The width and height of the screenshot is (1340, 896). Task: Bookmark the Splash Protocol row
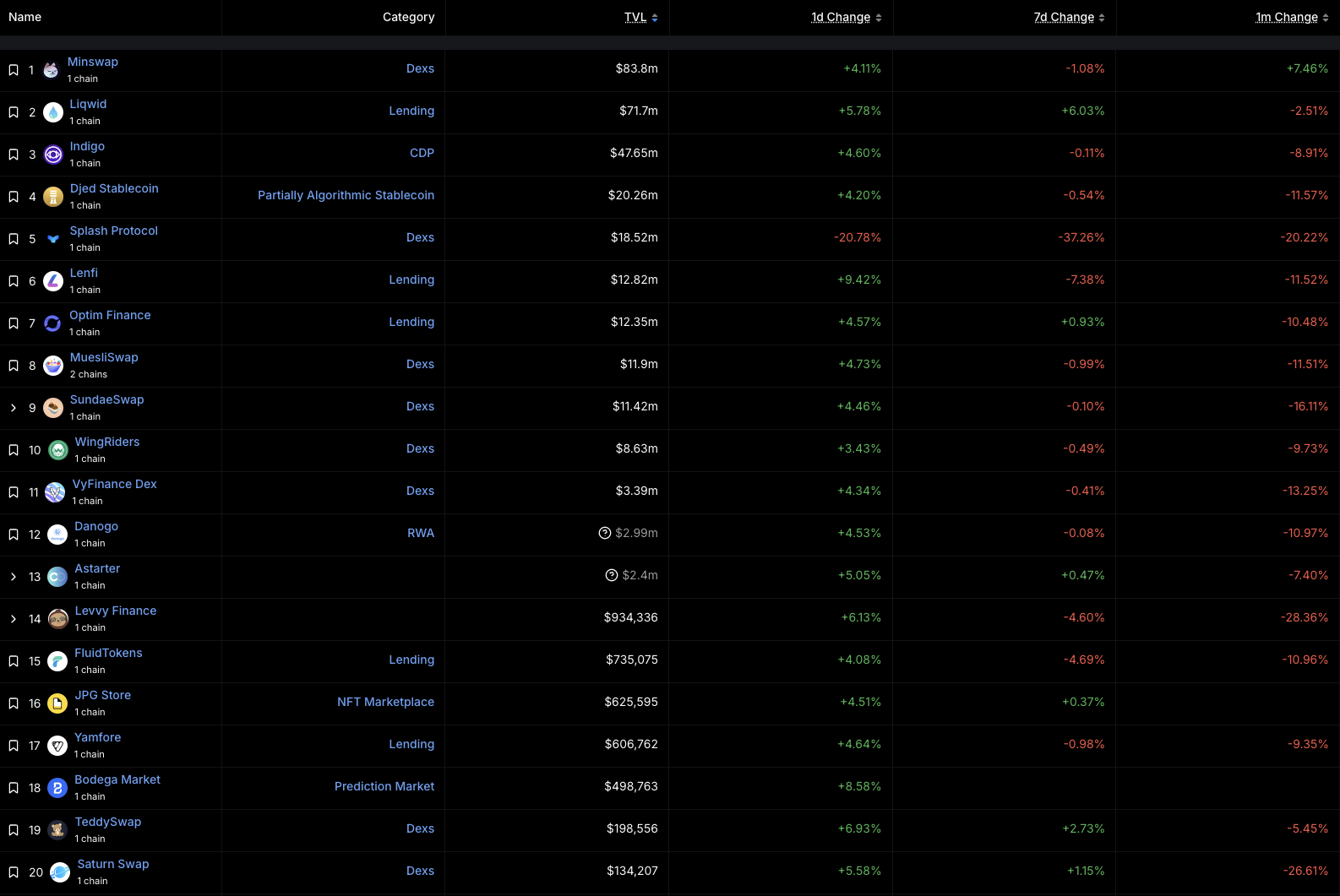pyautogui.click(x=14, y=239)
